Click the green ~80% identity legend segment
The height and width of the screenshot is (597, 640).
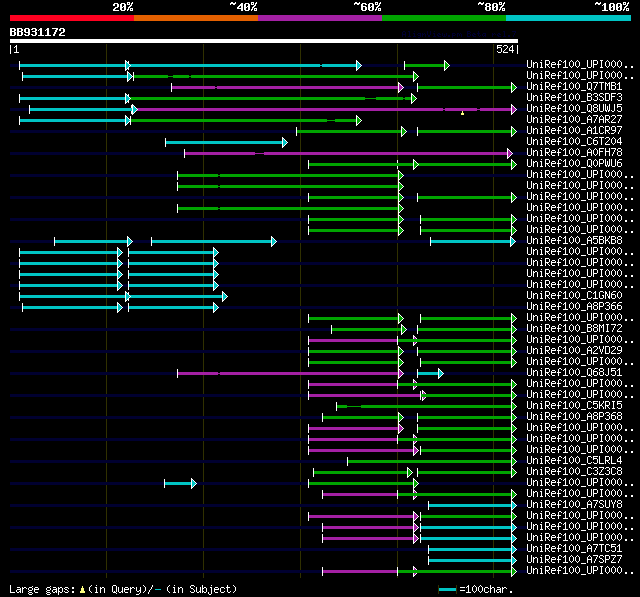444,18
